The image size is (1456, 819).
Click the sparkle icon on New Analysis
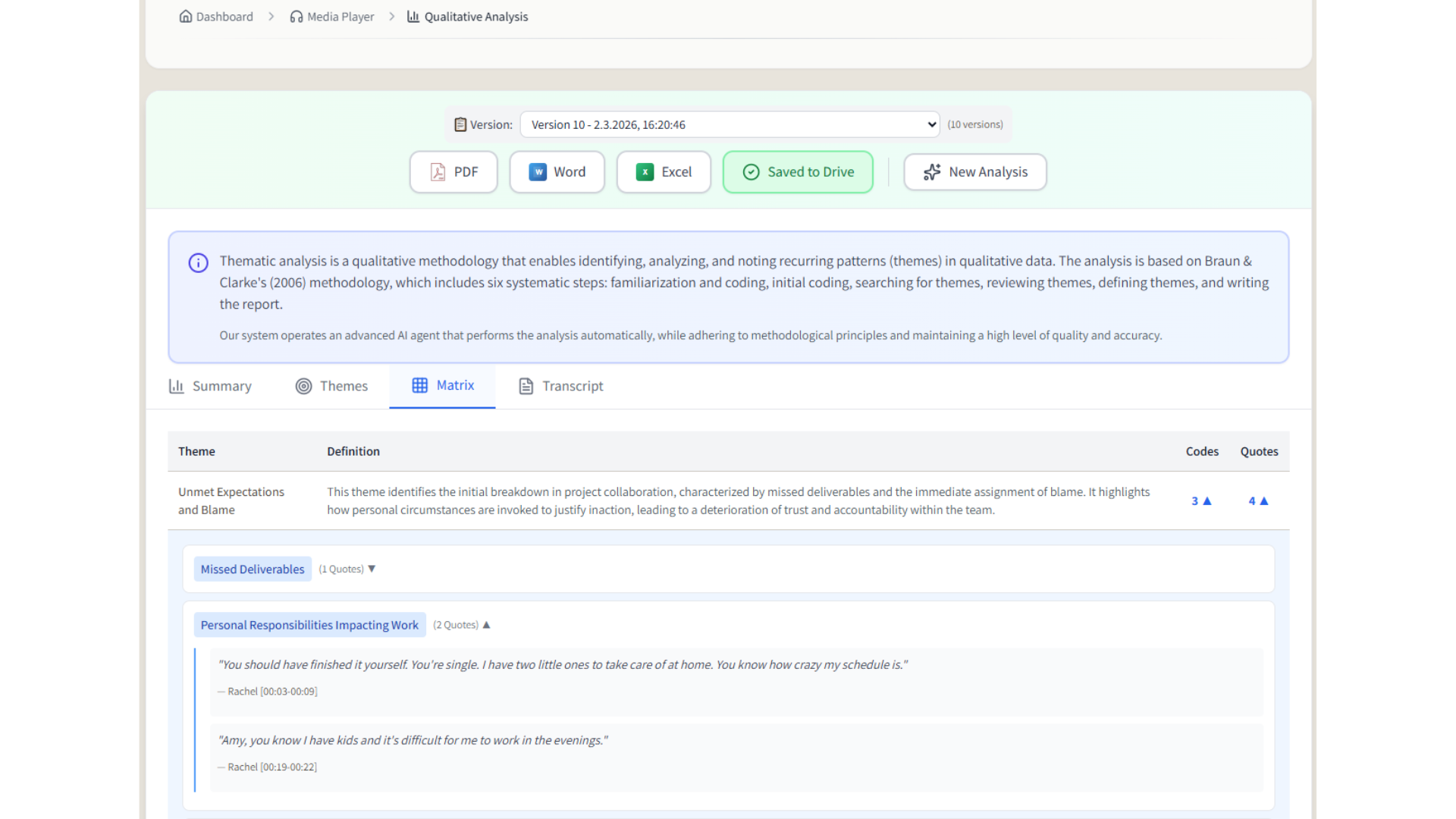click(932, 172)
